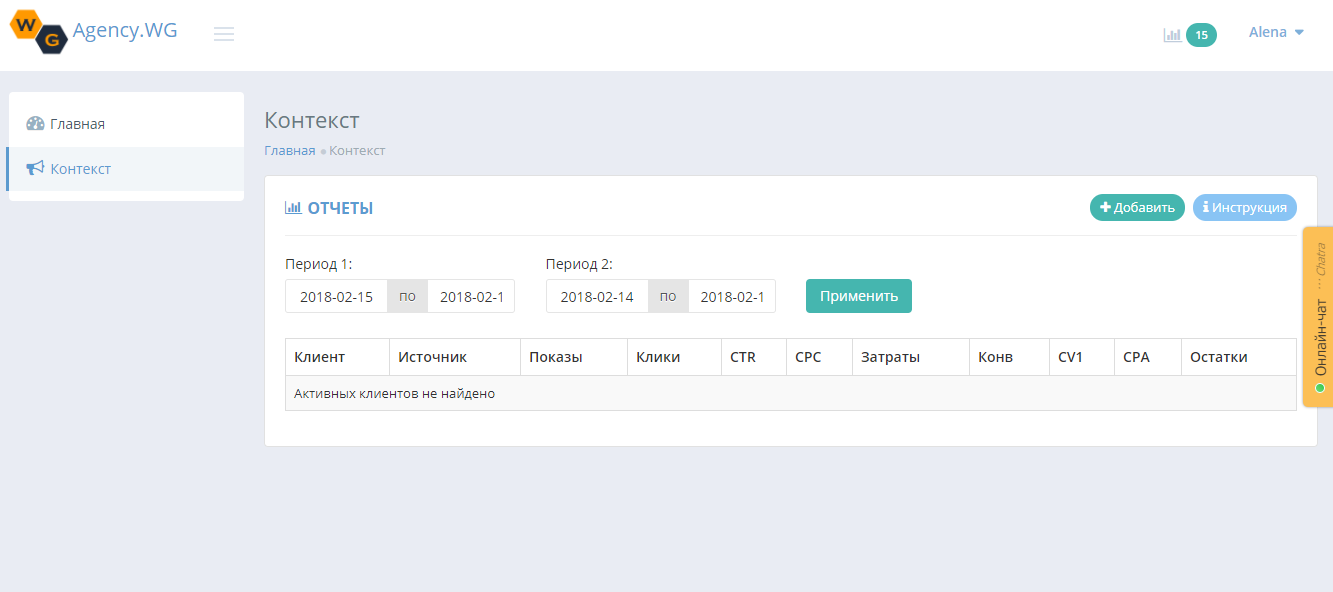Screen dimensions: 1333x592
Task: Click the bar-chart stats icon with badge 15
Action: [1172, 33]
